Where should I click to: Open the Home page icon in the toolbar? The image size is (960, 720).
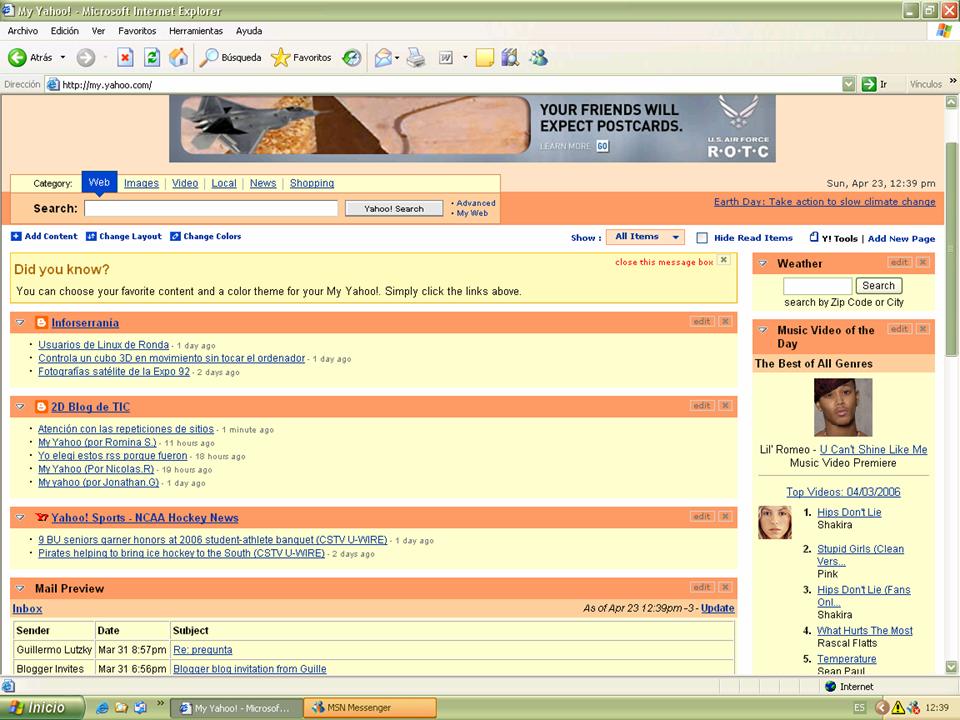[178, 58]
